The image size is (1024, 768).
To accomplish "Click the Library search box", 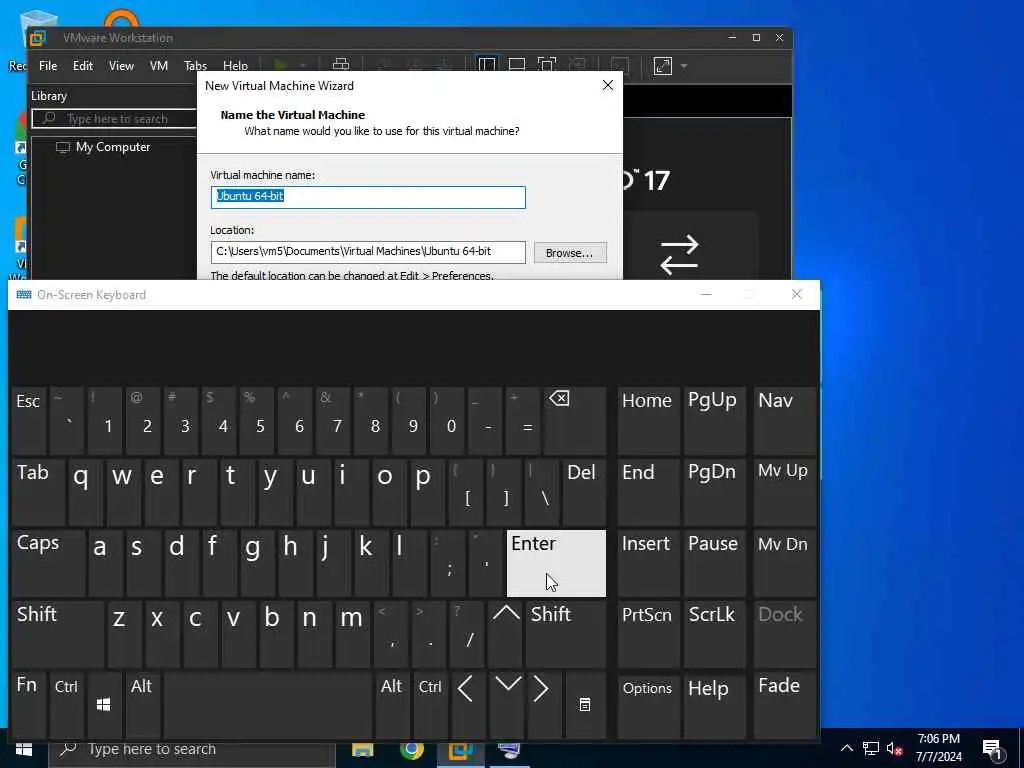I will pos(114,119).
